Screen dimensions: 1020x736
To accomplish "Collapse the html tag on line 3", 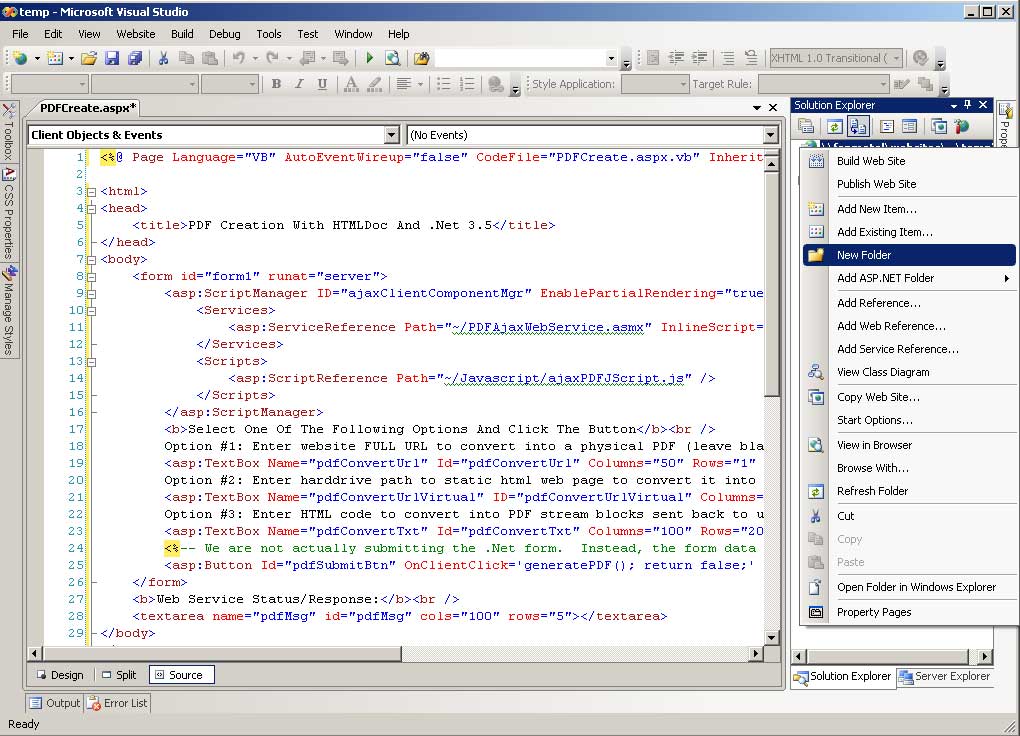I will coord(92,192).
